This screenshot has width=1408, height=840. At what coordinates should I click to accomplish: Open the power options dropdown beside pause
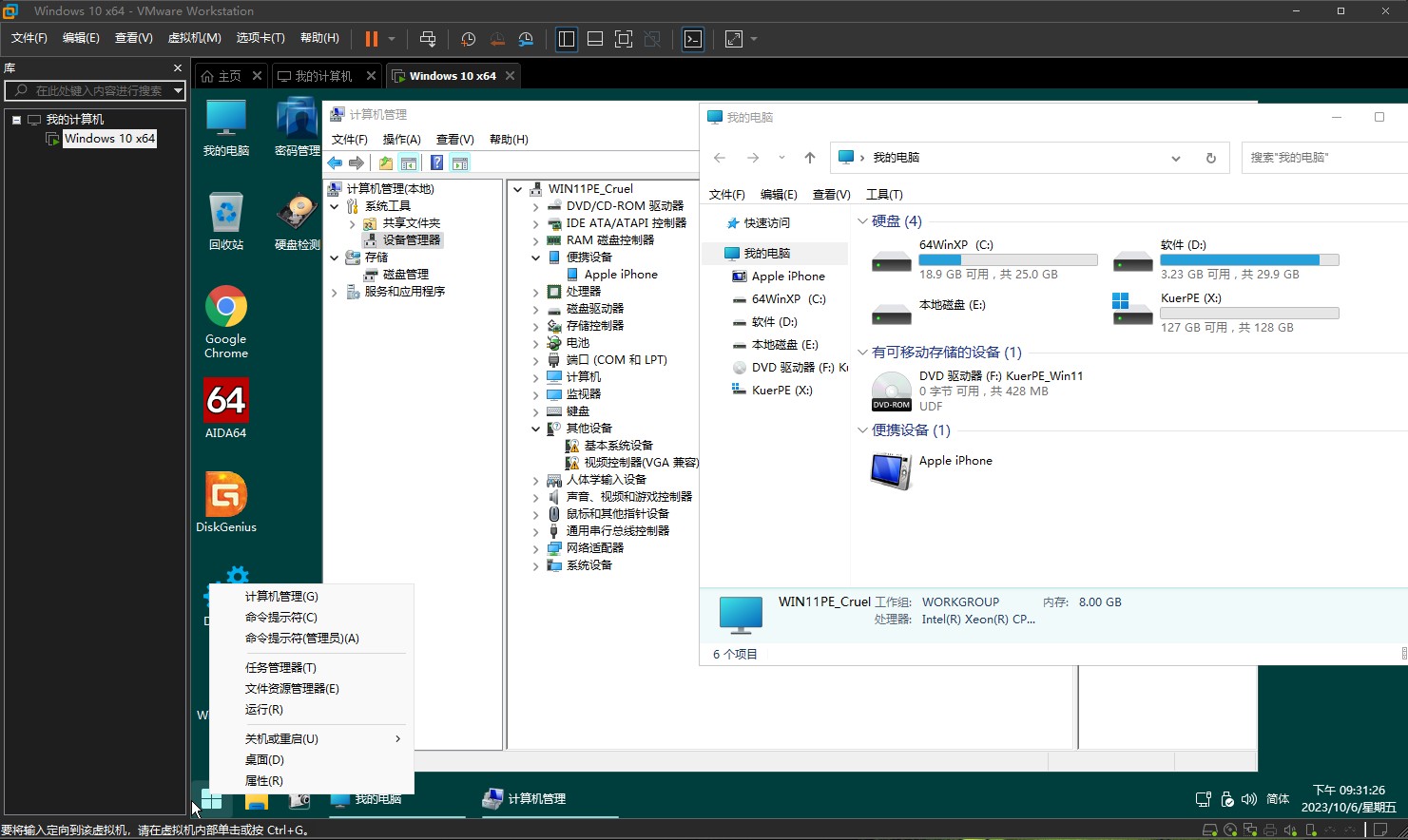pos(392,39)
